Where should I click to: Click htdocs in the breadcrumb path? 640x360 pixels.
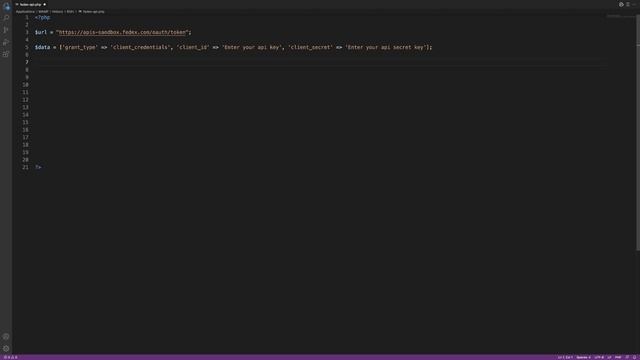tap(58, 12)
